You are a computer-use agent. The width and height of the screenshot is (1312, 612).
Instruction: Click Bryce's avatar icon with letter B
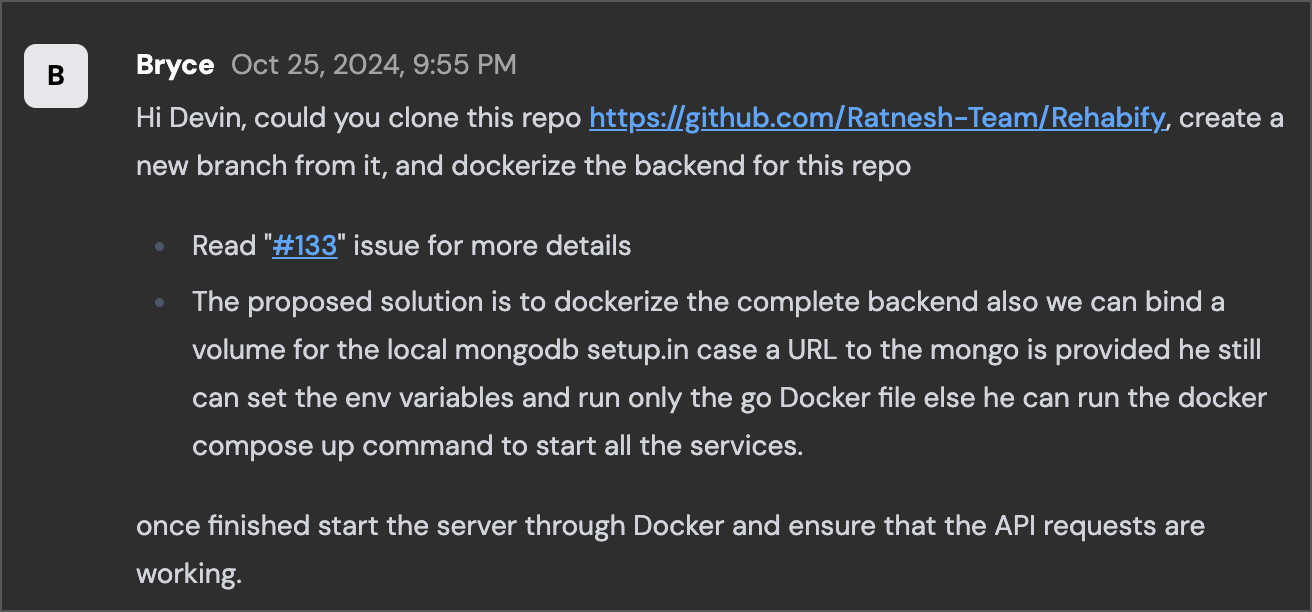point(56,75)
